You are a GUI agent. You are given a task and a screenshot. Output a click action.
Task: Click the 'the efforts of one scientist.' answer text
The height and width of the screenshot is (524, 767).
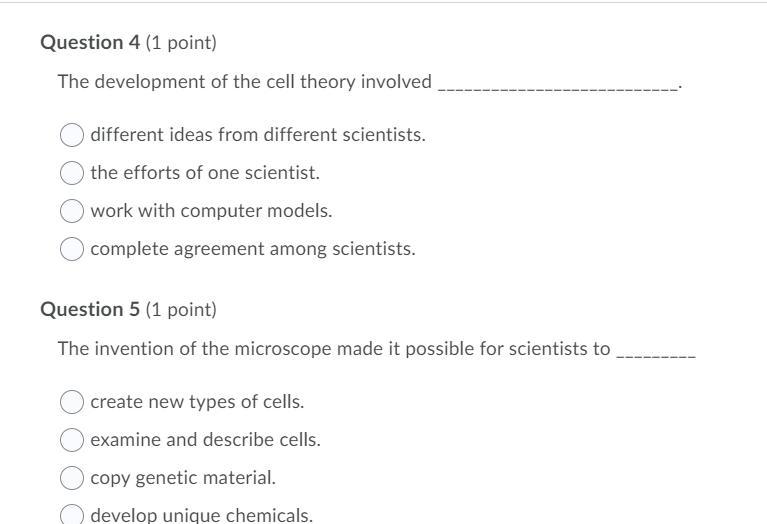(x=205, y=173)
